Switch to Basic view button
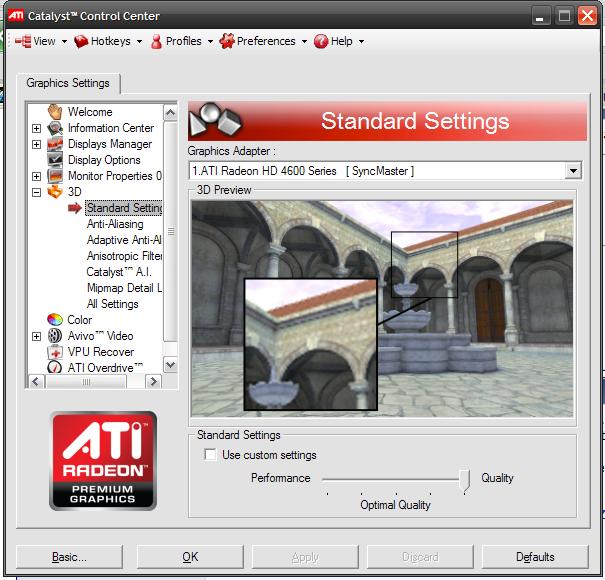The width and height of the screenshot is (605, 580). [x=69, y=557]
